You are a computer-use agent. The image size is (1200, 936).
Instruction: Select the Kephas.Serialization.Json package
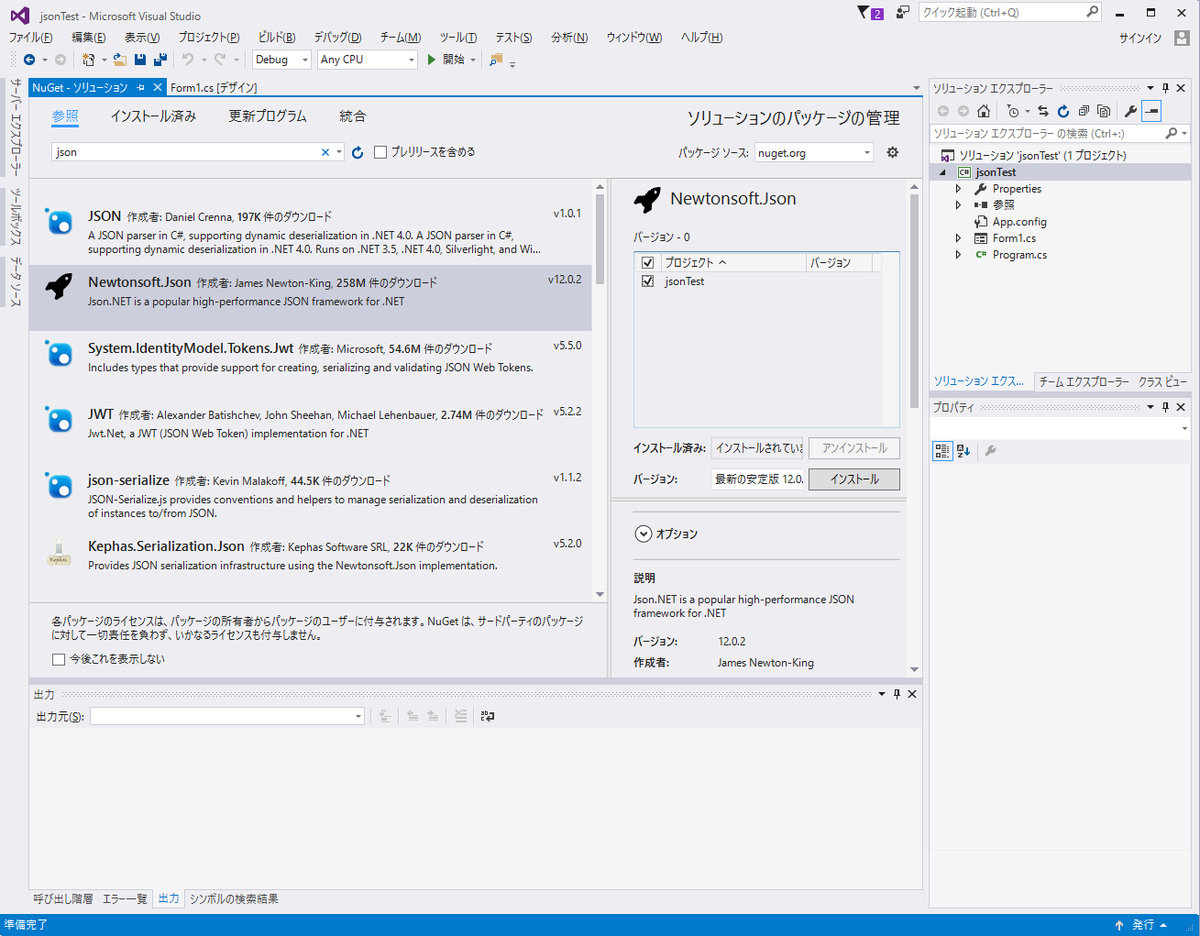(x=310, y=562)
